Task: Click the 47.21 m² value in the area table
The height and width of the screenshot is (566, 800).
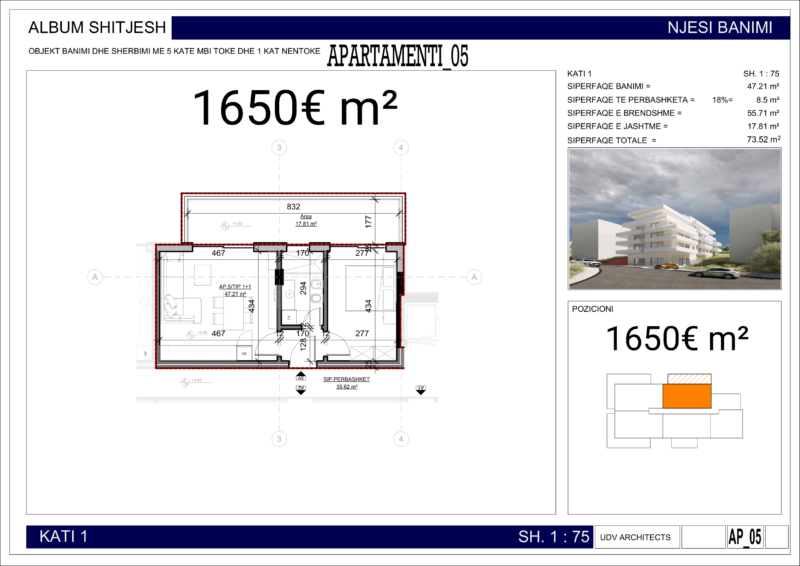Action: pyautogui.click(x=763, y=86)
